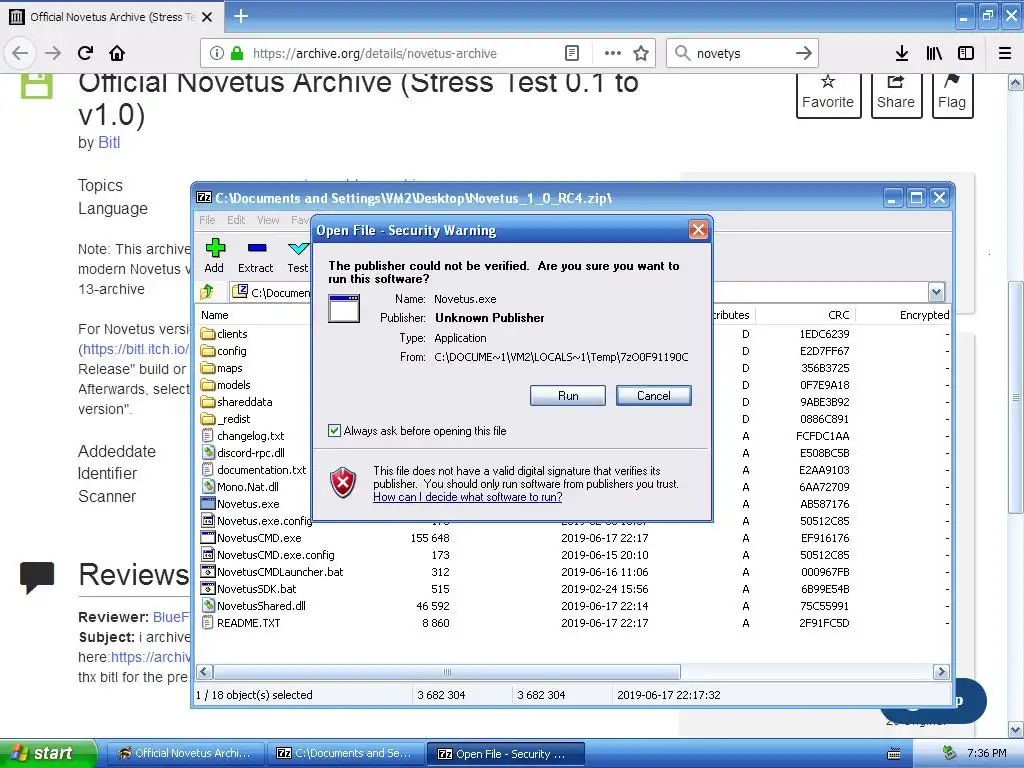Click the Test checkmark icon in 7-Zip
The image size is (1024, 768).
[x=298, y=248]
